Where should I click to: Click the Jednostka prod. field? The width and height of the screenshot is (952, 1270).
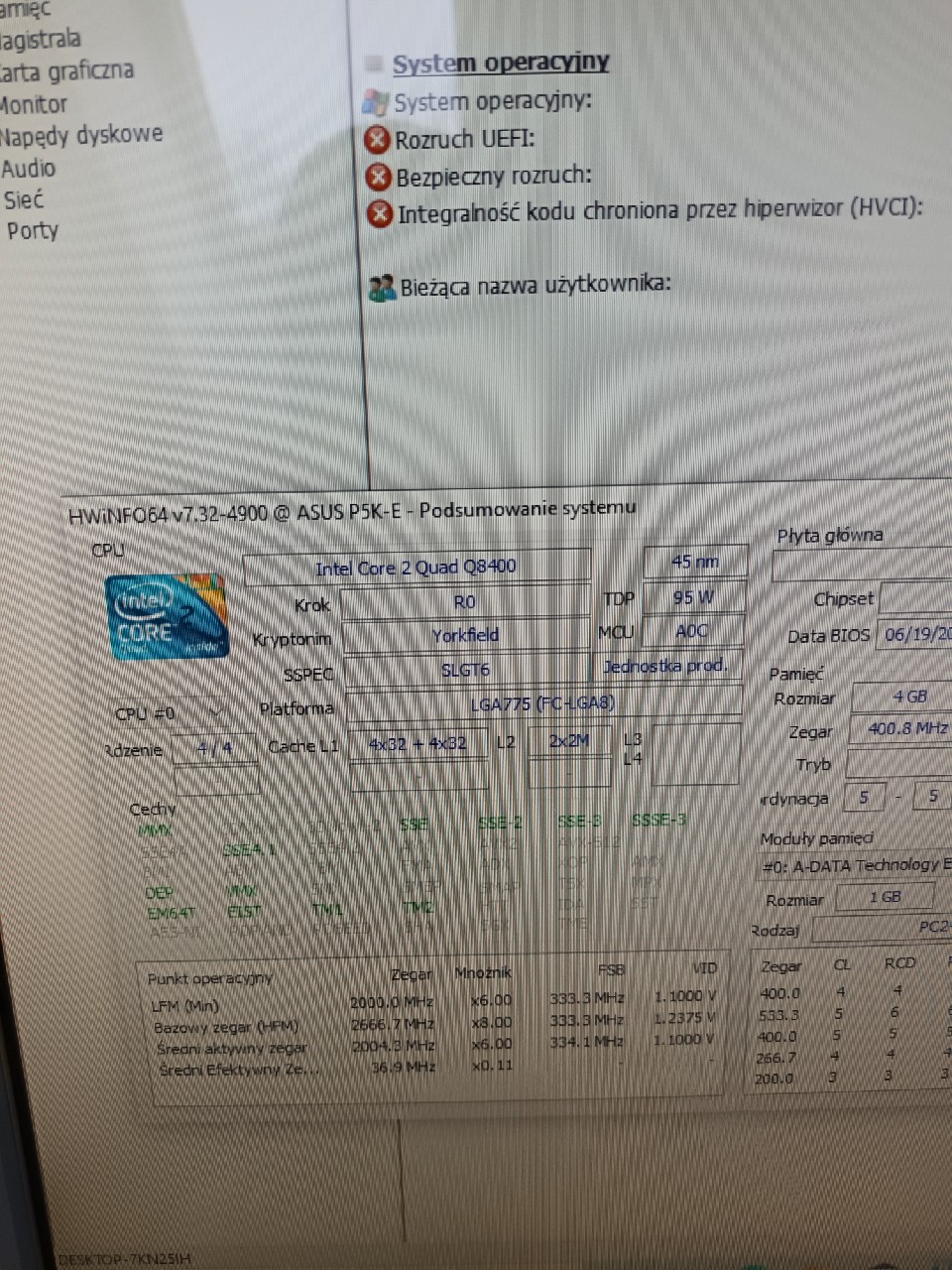(666, 666)
